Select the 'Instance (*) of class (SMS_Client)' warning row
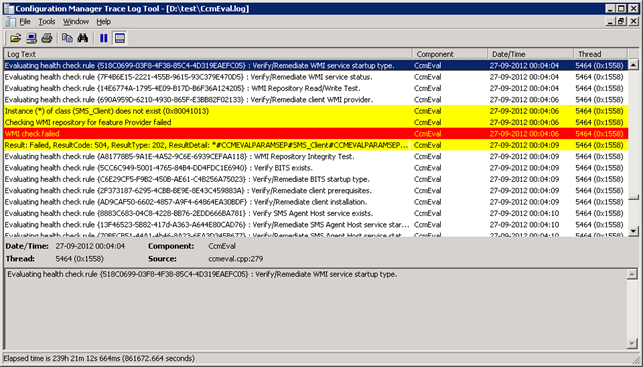Screen dimensions: 643x367 point(316,111)
